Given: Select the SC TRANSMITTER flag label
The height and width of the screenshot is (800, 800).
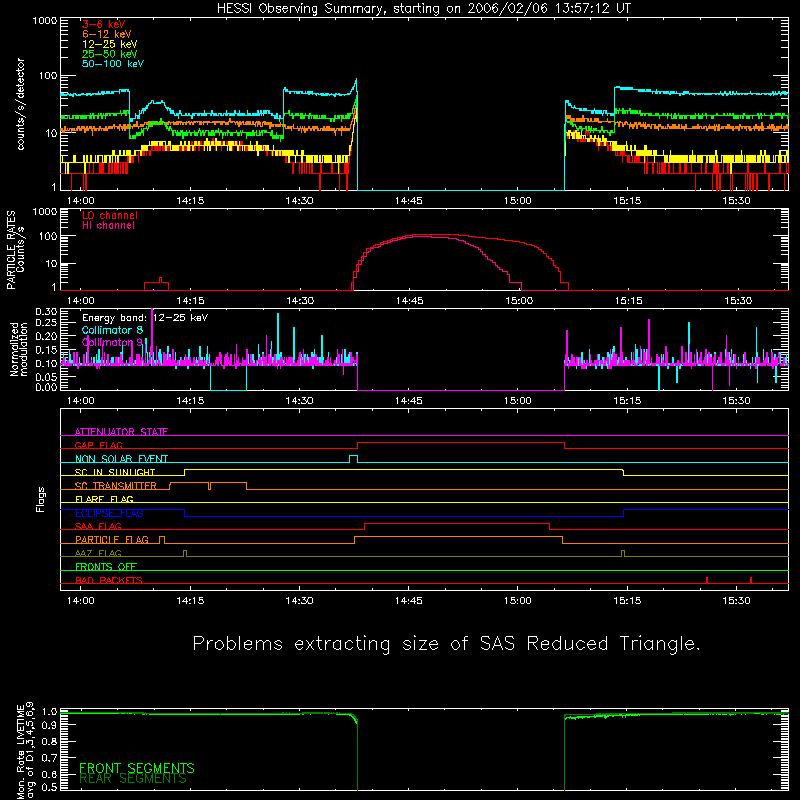Looking at the screenshot, I should point(116,486).
